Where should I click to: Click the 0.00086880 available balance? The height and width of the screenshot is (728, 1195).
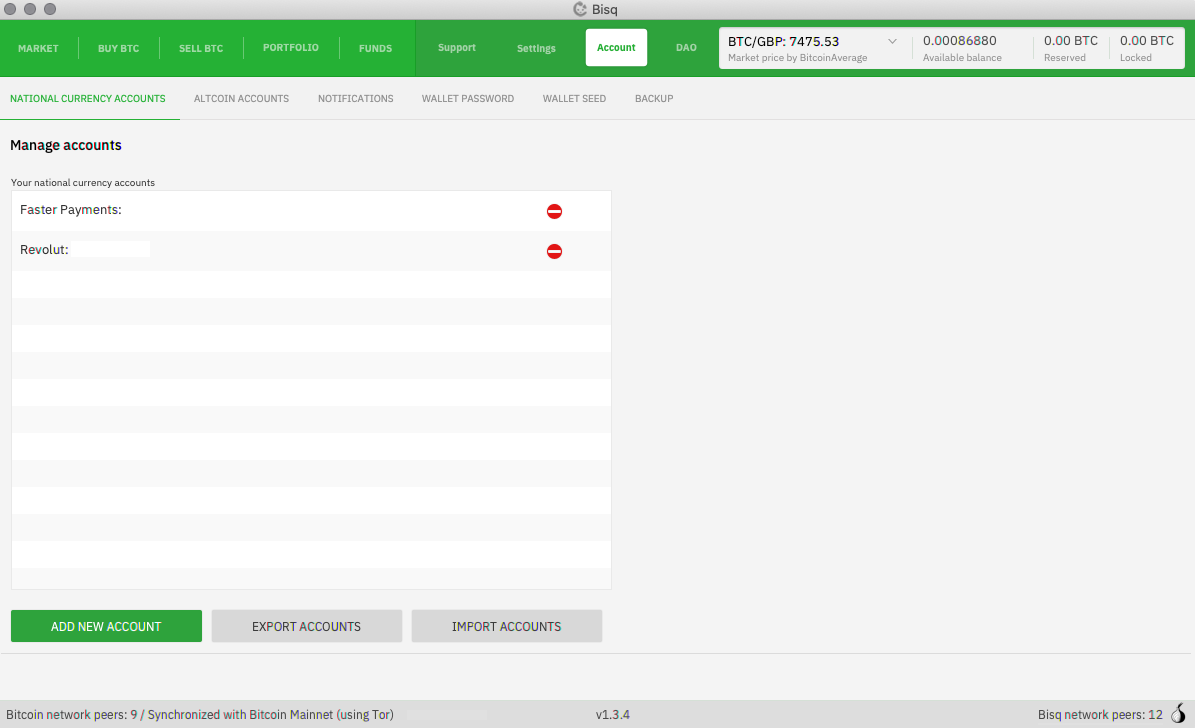coord(960,40)
